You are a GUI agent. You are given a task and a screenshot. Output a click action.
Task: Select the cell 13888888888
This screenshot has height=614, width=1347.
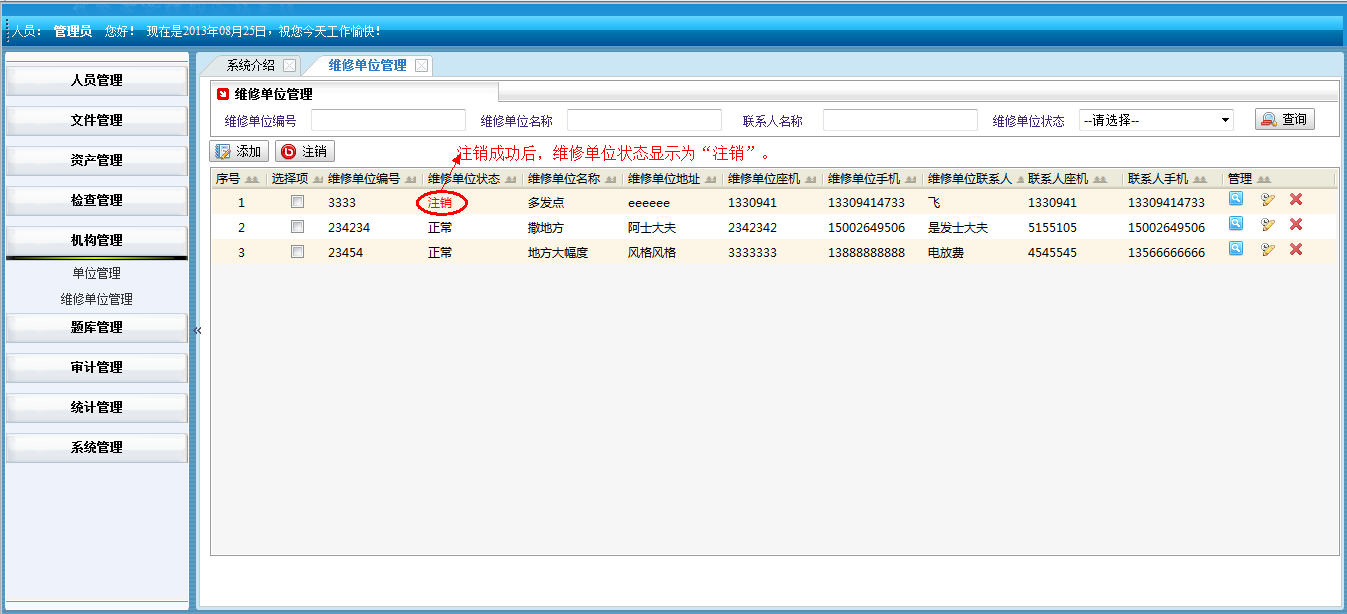click(x=866, y=253)
